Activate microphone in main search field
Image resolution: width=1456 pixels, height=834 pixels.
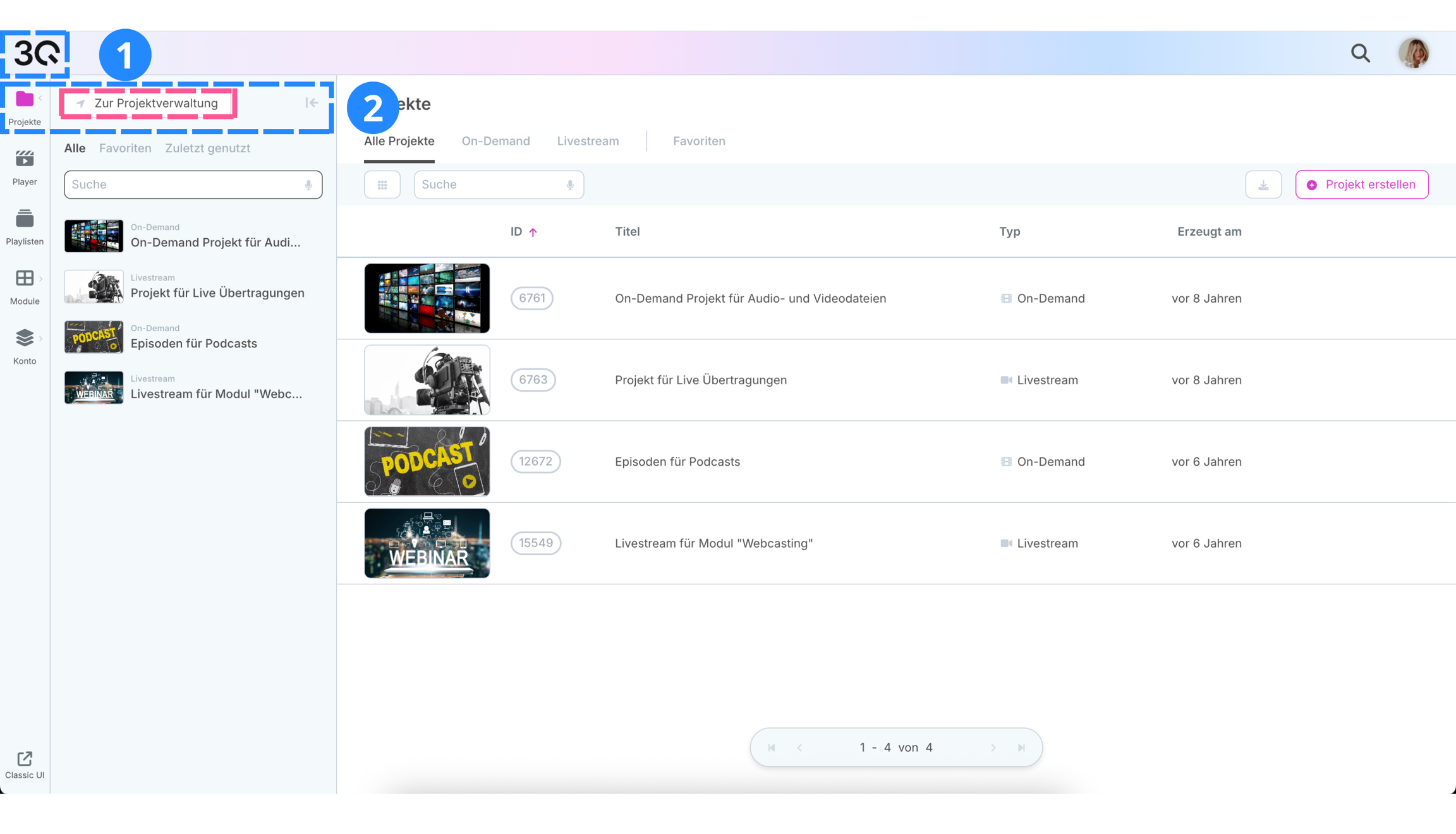click(570, 184)
